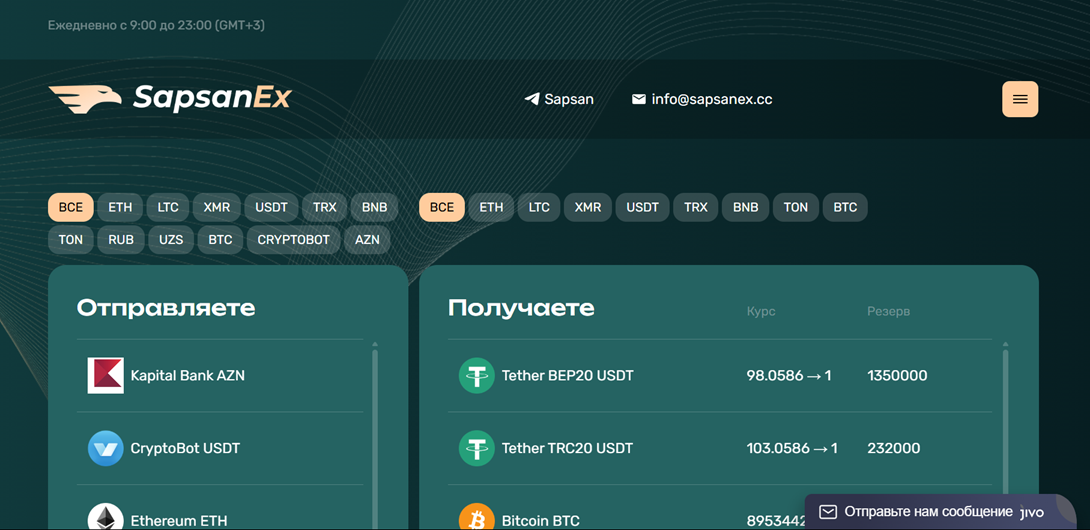The height and width of the screenshot is (530, 1090).
Task: Select the USDT filter in the send filters
Action: [271, 207]
